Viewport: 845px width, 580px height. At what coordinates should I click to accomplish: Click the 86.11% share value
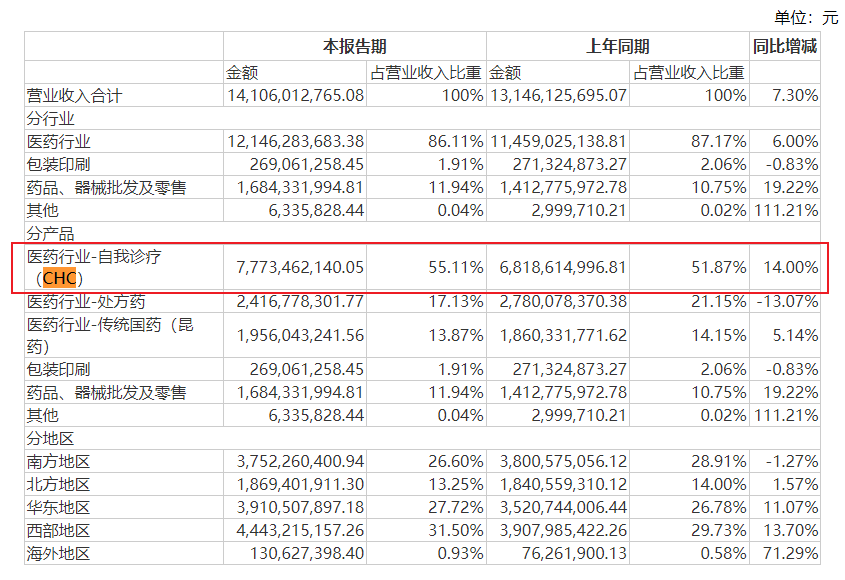[456, 141]
